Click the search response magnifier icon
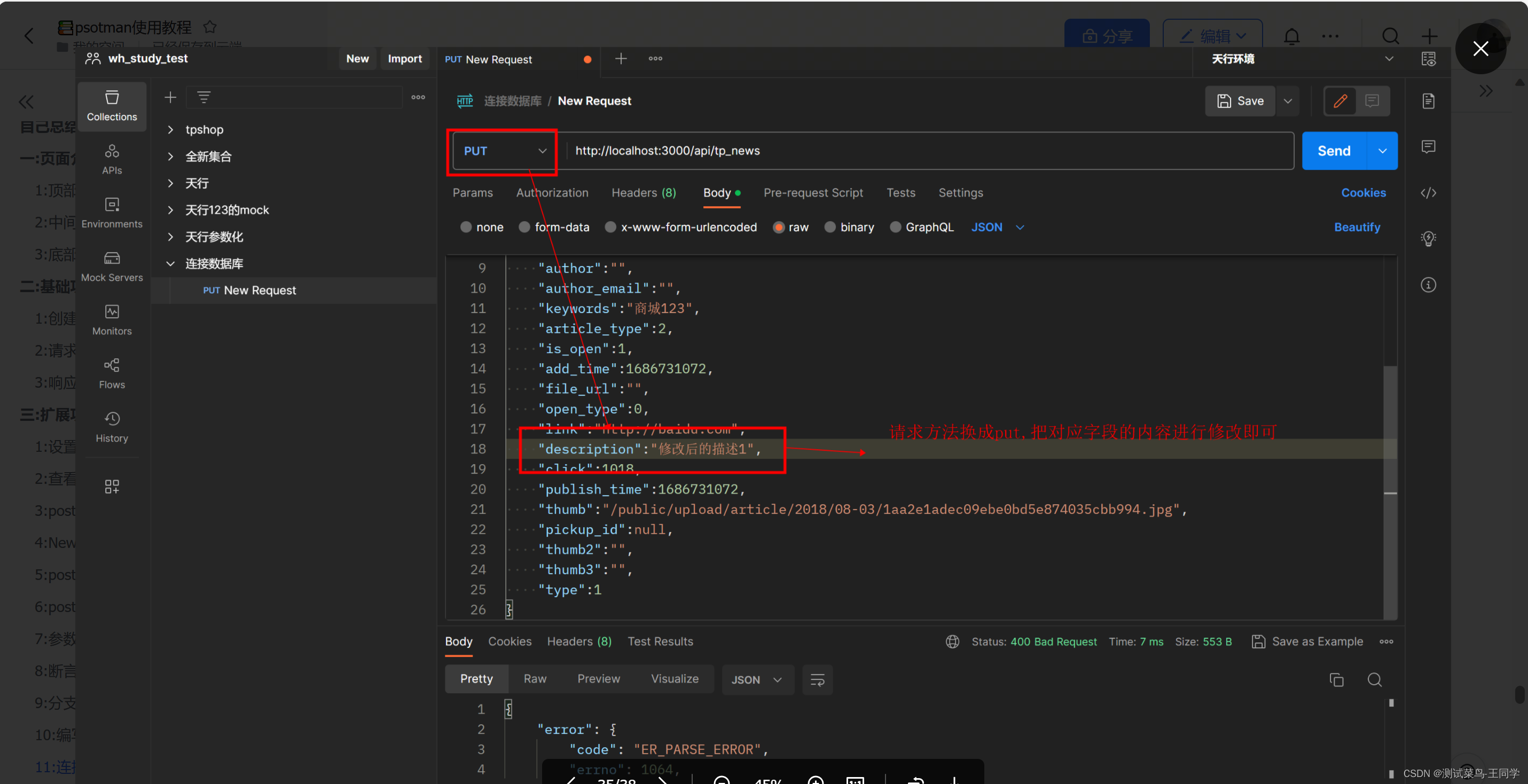This screenshot has width=1528, height=784. [1374, 680]
